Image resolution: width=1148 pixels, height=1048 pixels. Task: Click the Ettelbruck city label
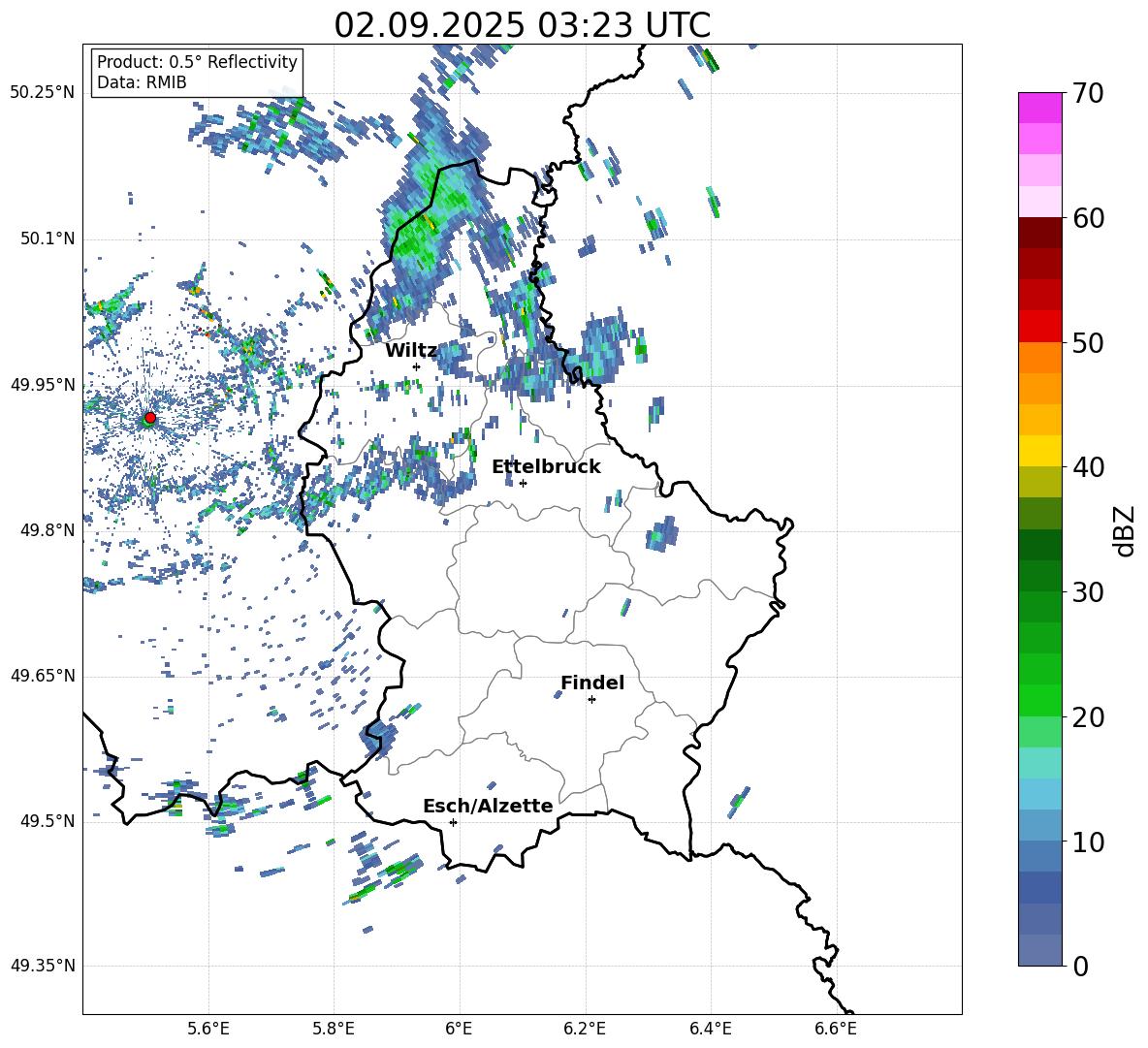click(x=546, y=467)
